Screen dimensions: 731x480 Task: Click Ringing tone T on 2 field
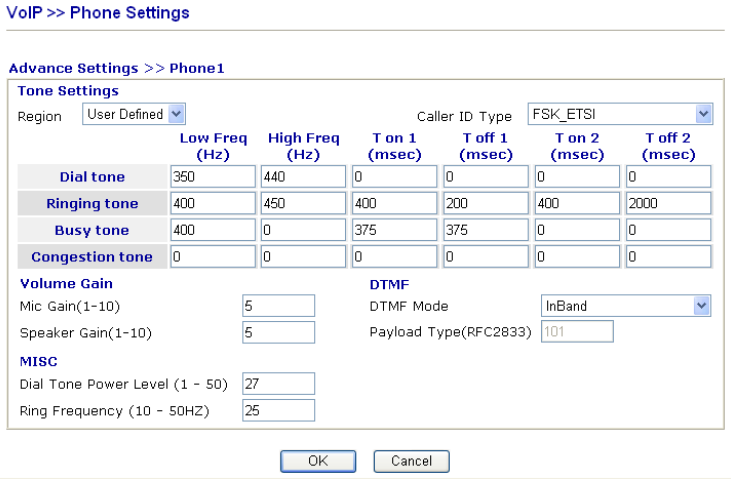[x=576, y=203]
